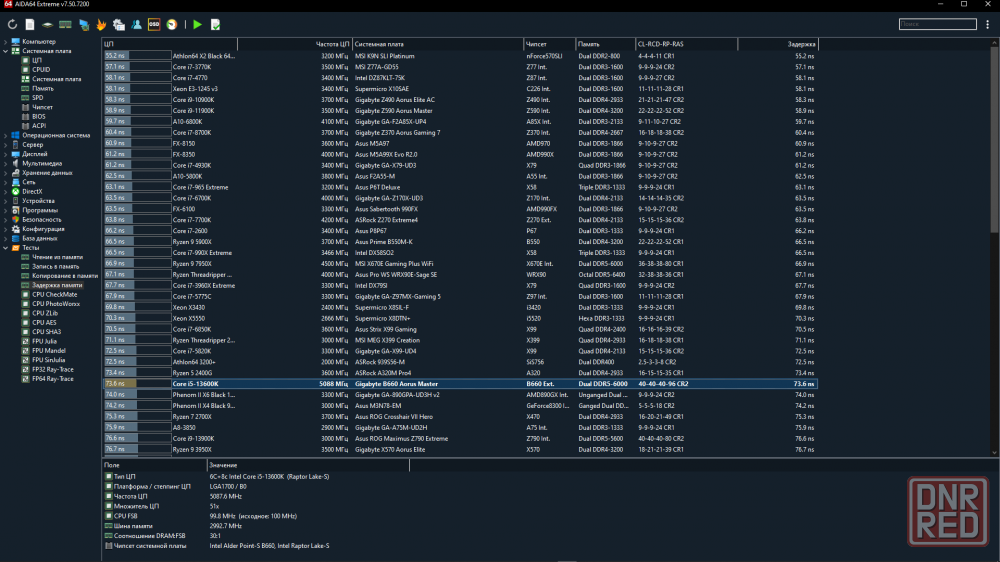
Task: Open the CPU PhotoWorxx benchmark
Action: click(x=56, y=304)
